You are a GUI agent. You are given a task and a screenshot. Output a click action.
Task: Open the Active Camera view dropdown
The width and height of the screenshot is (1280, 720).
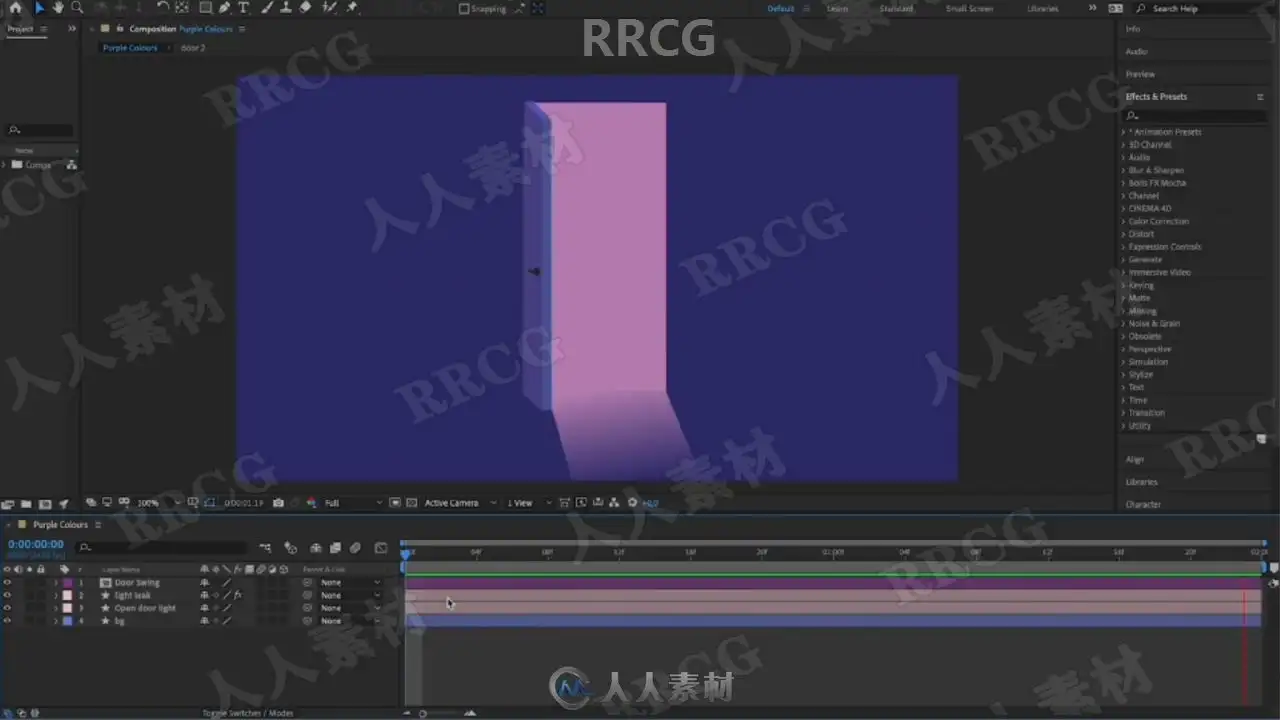coord(460,503)
